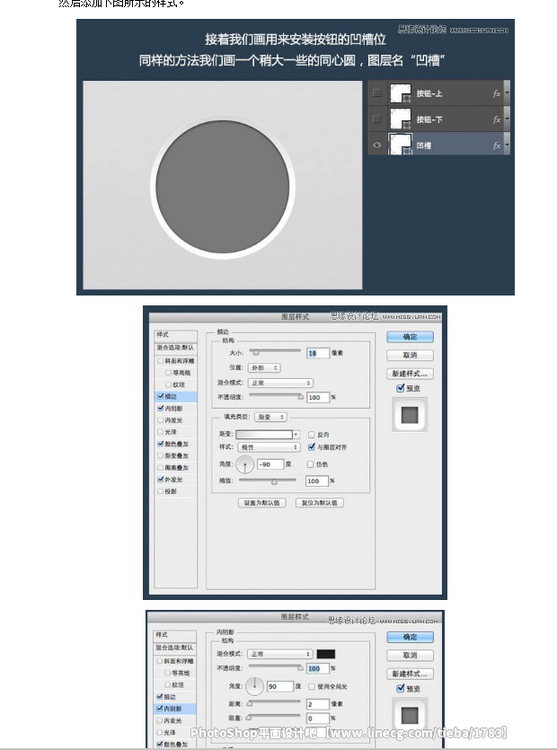Open fx effects on 按钮-上 layer

point(496,93)
